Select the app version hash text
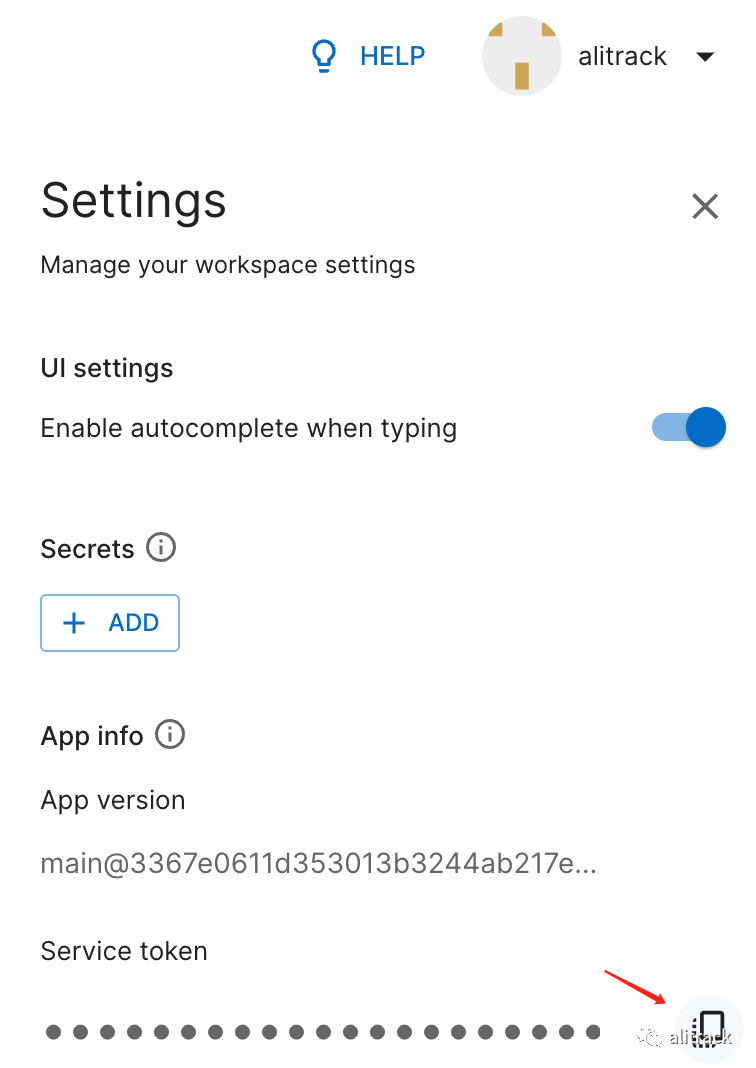The image size is (756, 1068). 318,863
